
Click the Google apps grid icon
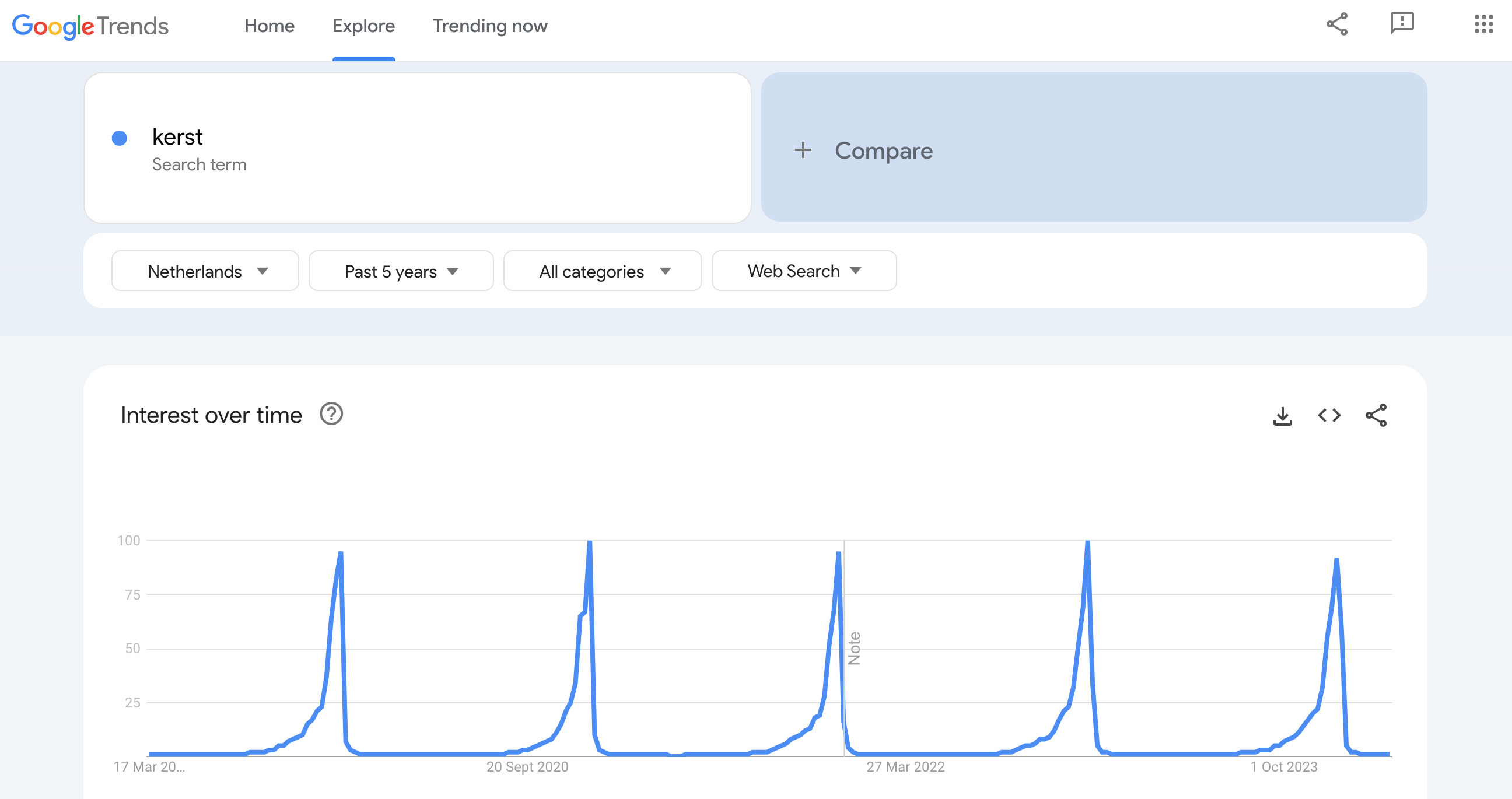(x=1484, y=24)
